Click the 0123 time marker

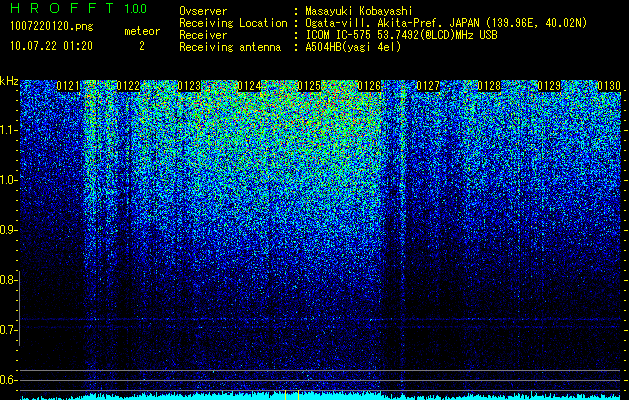coord(189,86)
